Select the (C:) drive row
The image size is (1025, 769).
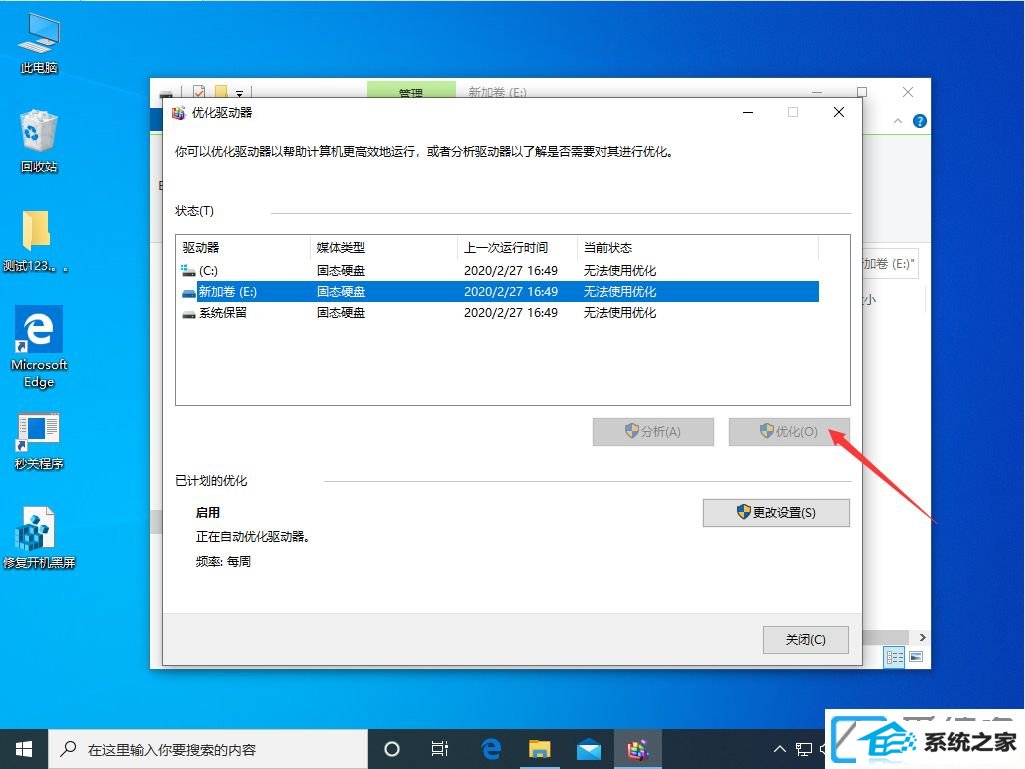[x=499, y=270]
